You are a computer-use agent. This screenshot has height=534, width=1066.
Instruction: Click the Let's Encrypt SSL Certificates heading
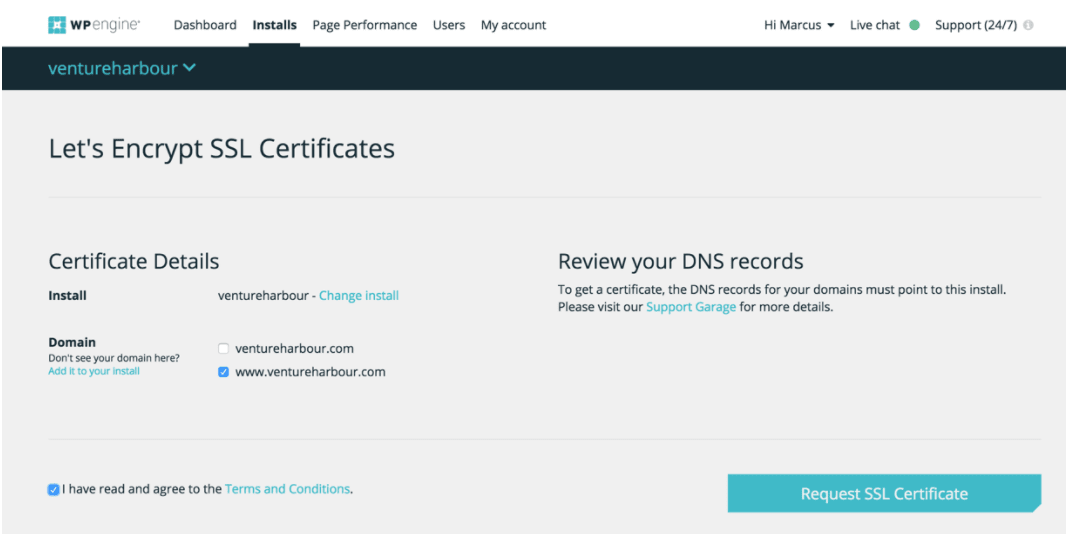click(x=222, y=149)
